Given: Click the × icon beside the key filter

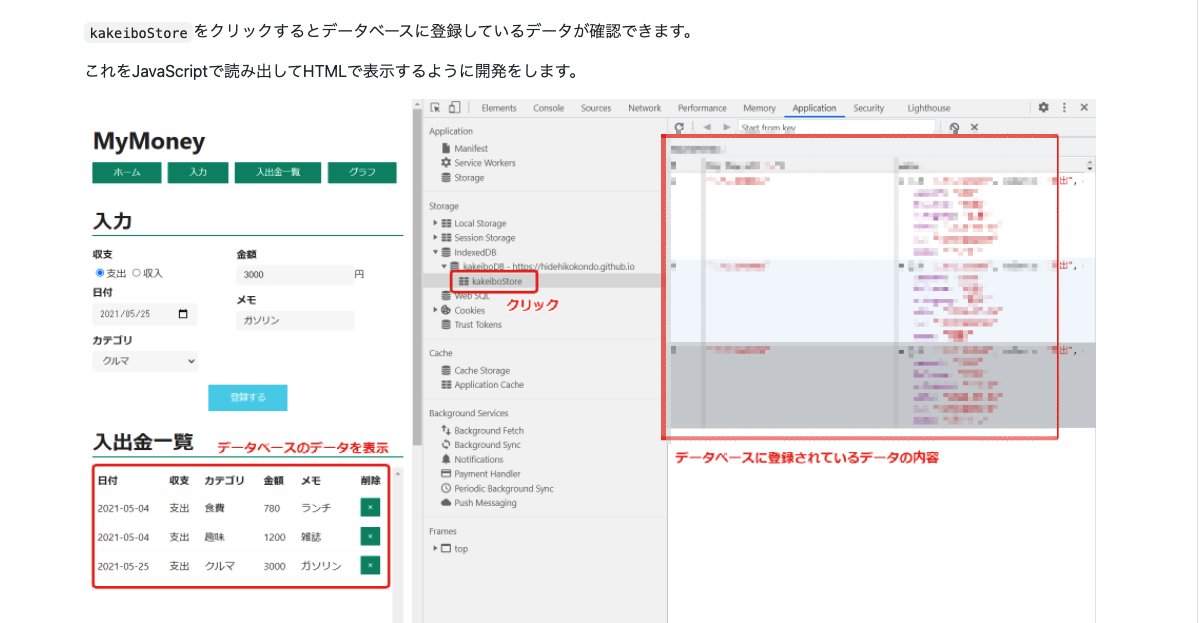Looking at the screenshot, I should pos(973,126).
